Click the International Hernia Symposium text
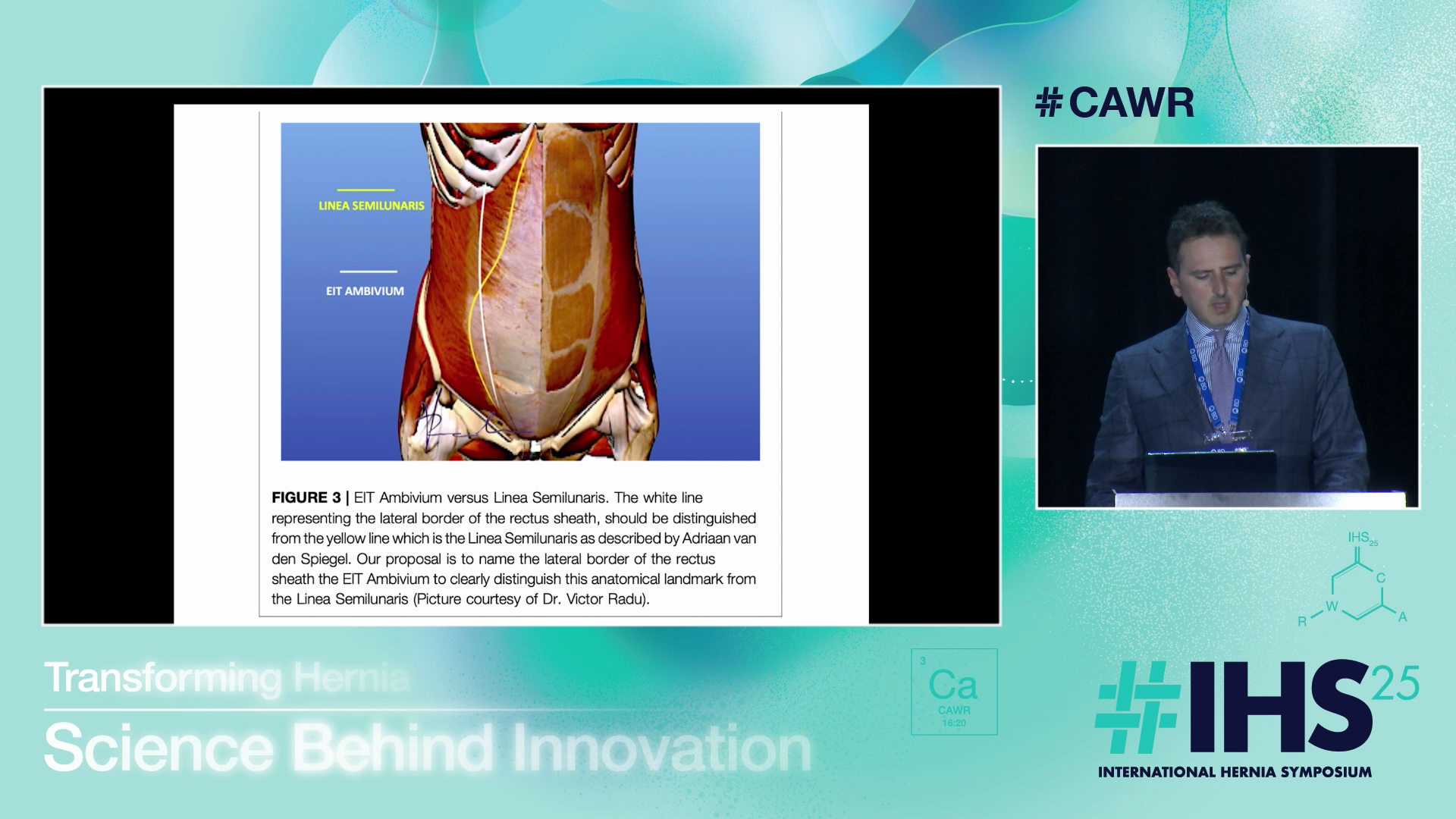The height and width of the screenshot is (819, 1456). [x=1235, y=773]
